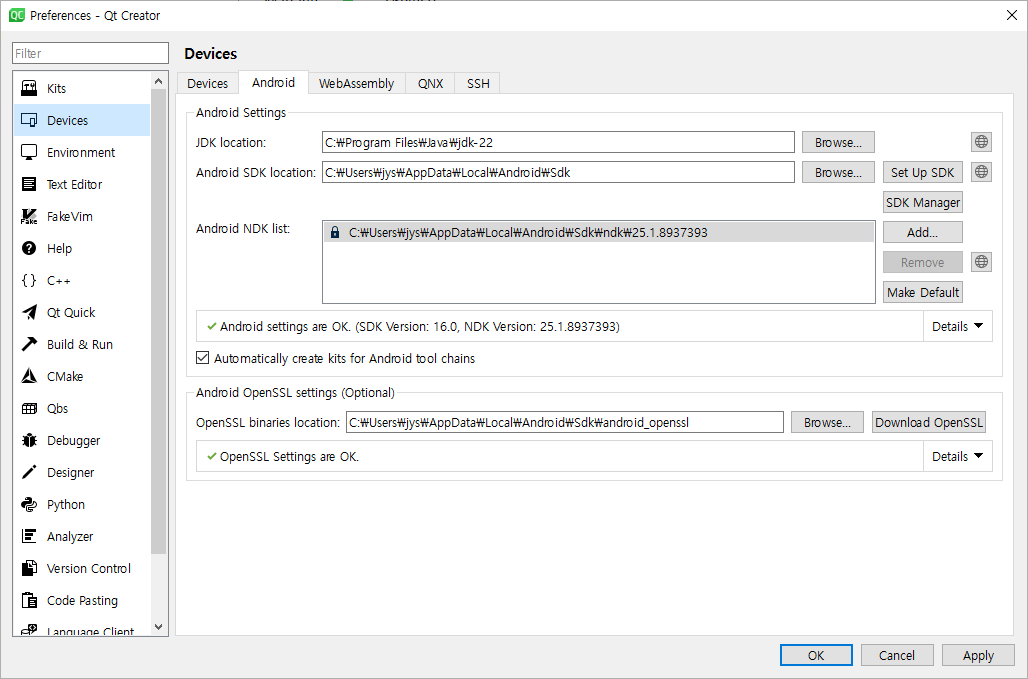Switch to the QNX tab
The height and width of the screenshot is (679, 1028).
tap(430, 83)
